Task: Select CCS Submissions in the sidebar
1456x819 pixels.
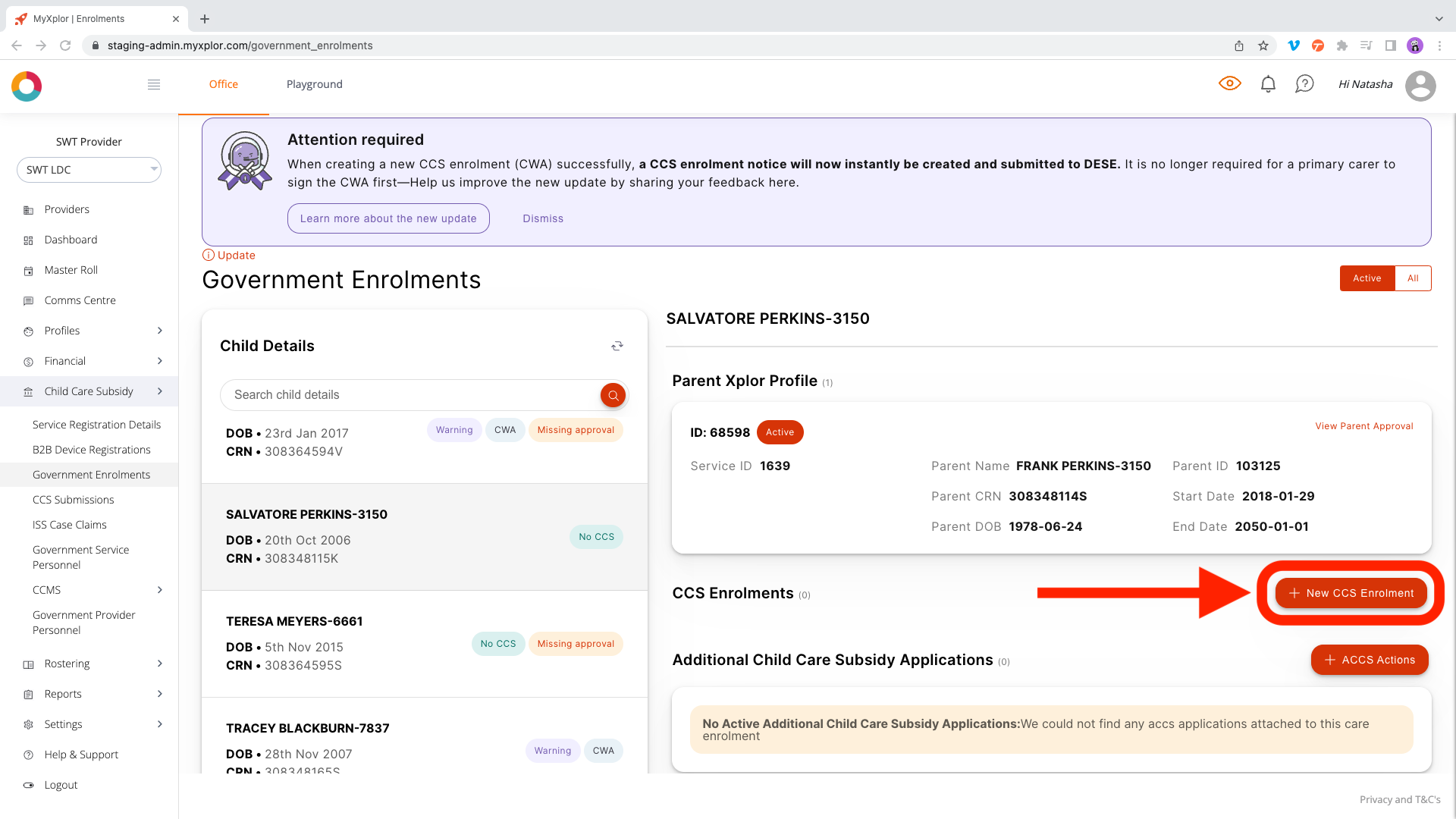Action: pyautogui.click(x=73, y=500)
